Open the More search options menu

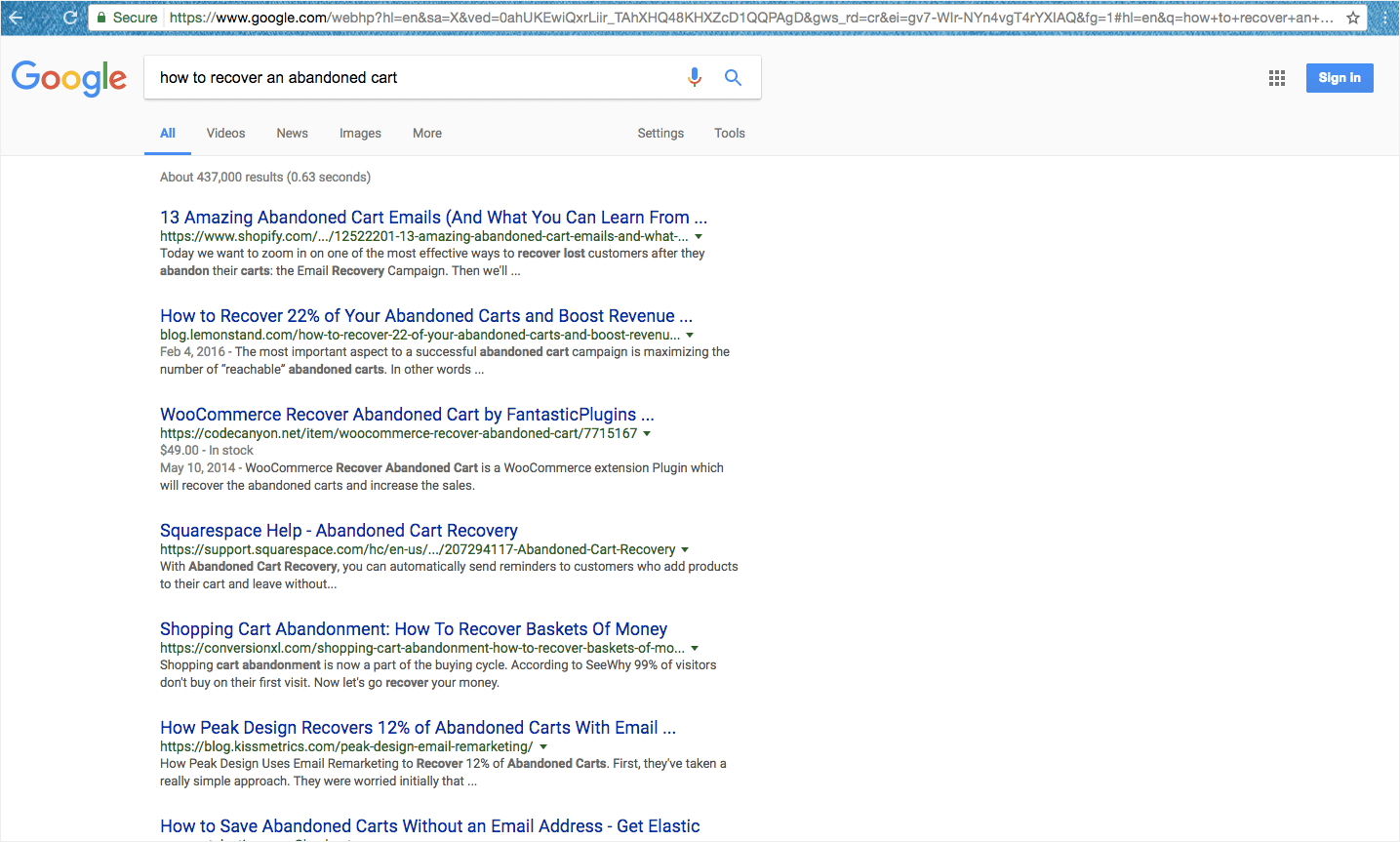click(x=426, y=133)
